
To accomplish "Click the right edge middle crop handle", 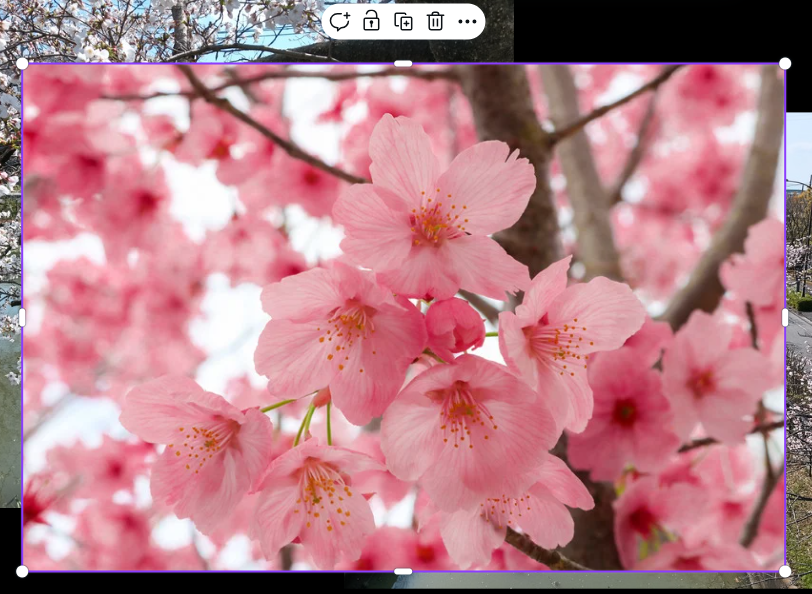I will pyautogui.click(x=785, y=318).
